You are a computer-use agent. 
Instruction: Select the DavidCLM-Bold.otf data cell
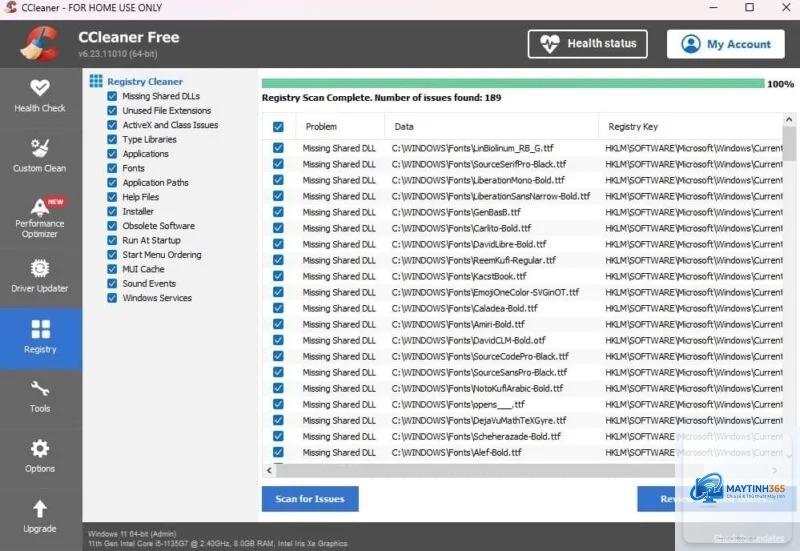point(468,340)
